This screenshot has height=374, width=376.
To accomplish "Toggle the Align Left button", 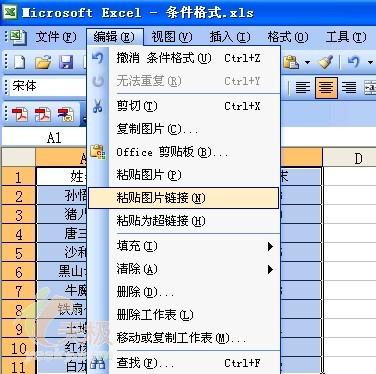I will (x=303, y=88).
